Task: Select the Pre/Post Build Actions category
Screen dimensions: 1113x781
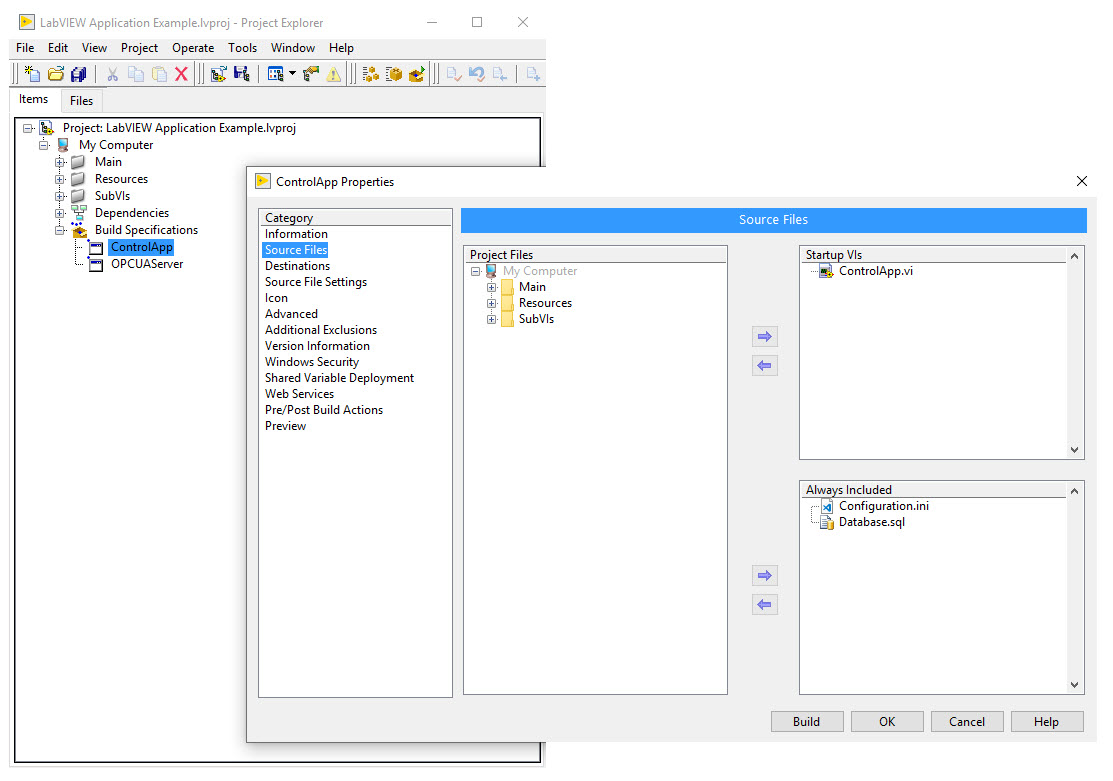Action: click(324, 410)
